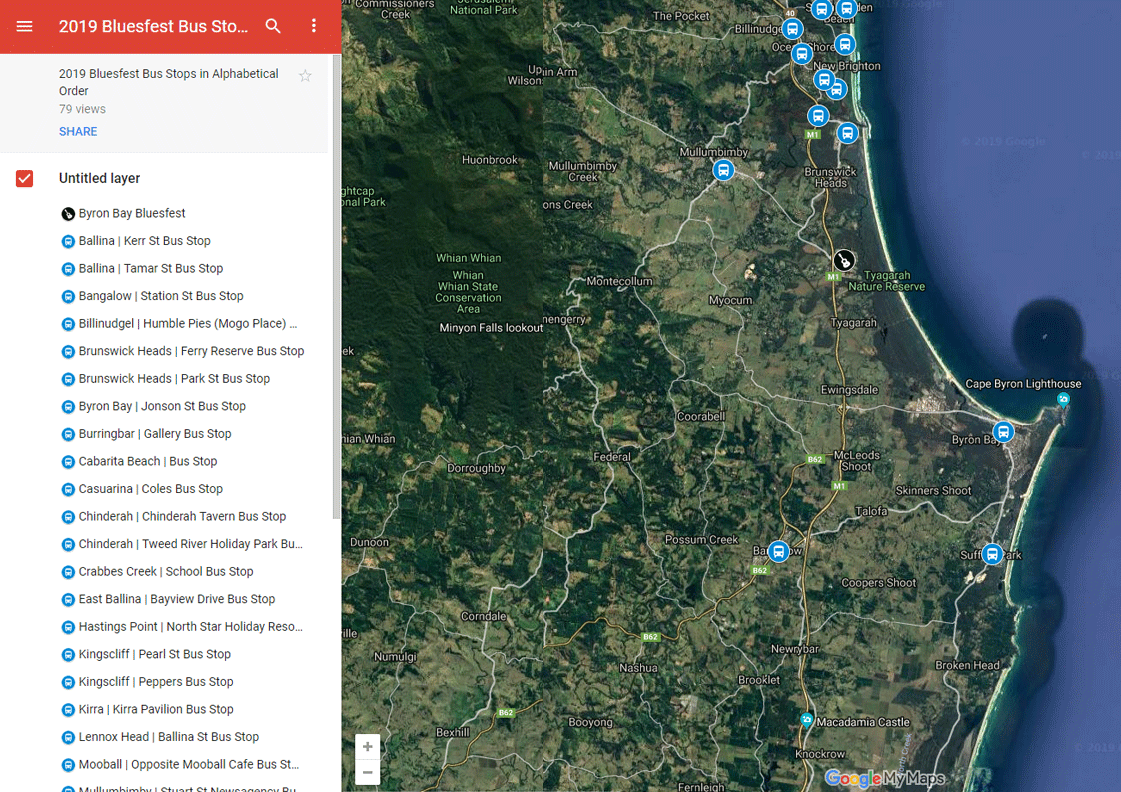The width and height of the screenshot is (1121, 792).
Task: Click the Billinudgel bus marker on map
Action: point(791,29)
